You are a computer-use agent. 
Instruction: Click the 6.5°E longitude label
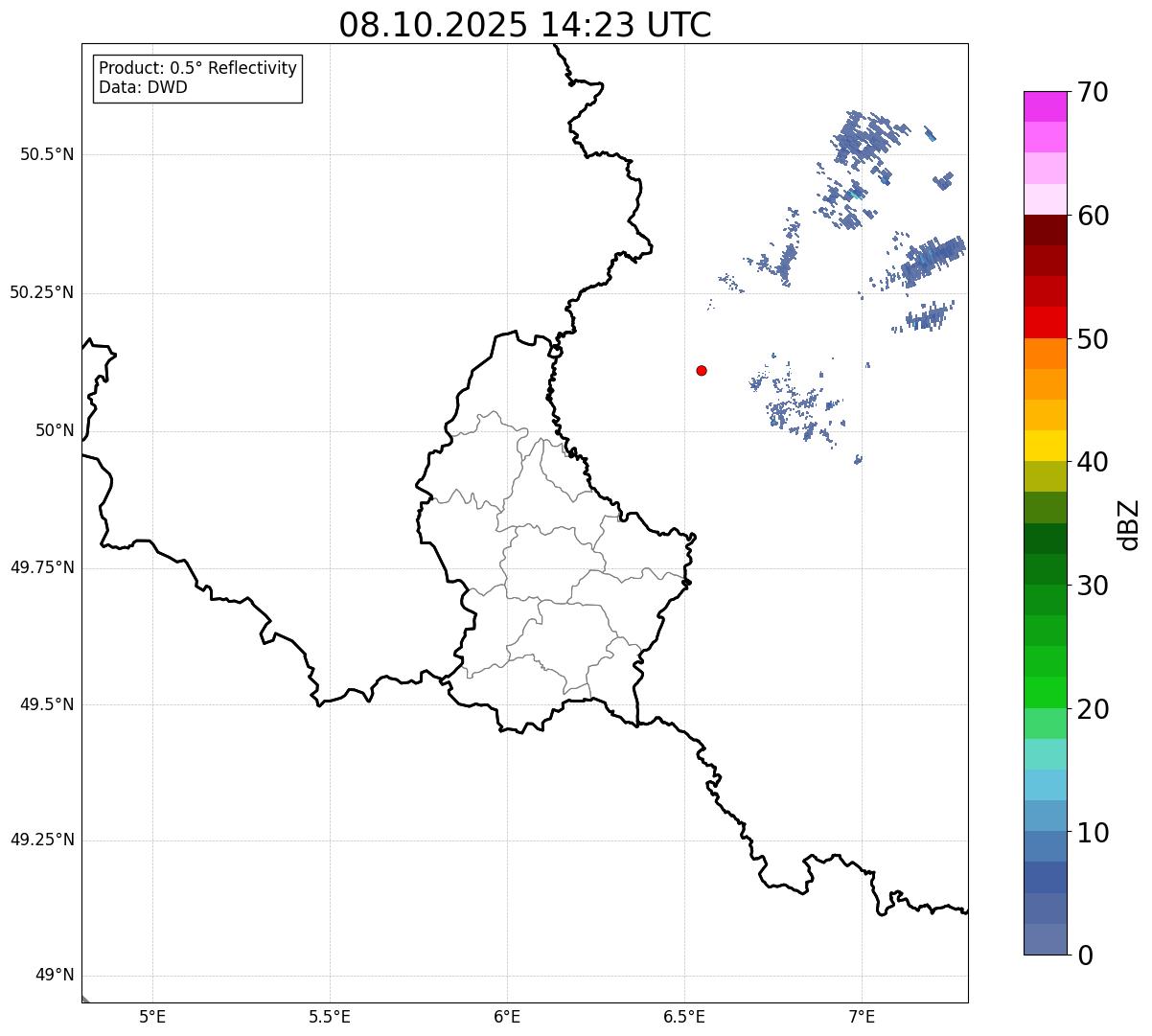click(x=684, y=1017)
